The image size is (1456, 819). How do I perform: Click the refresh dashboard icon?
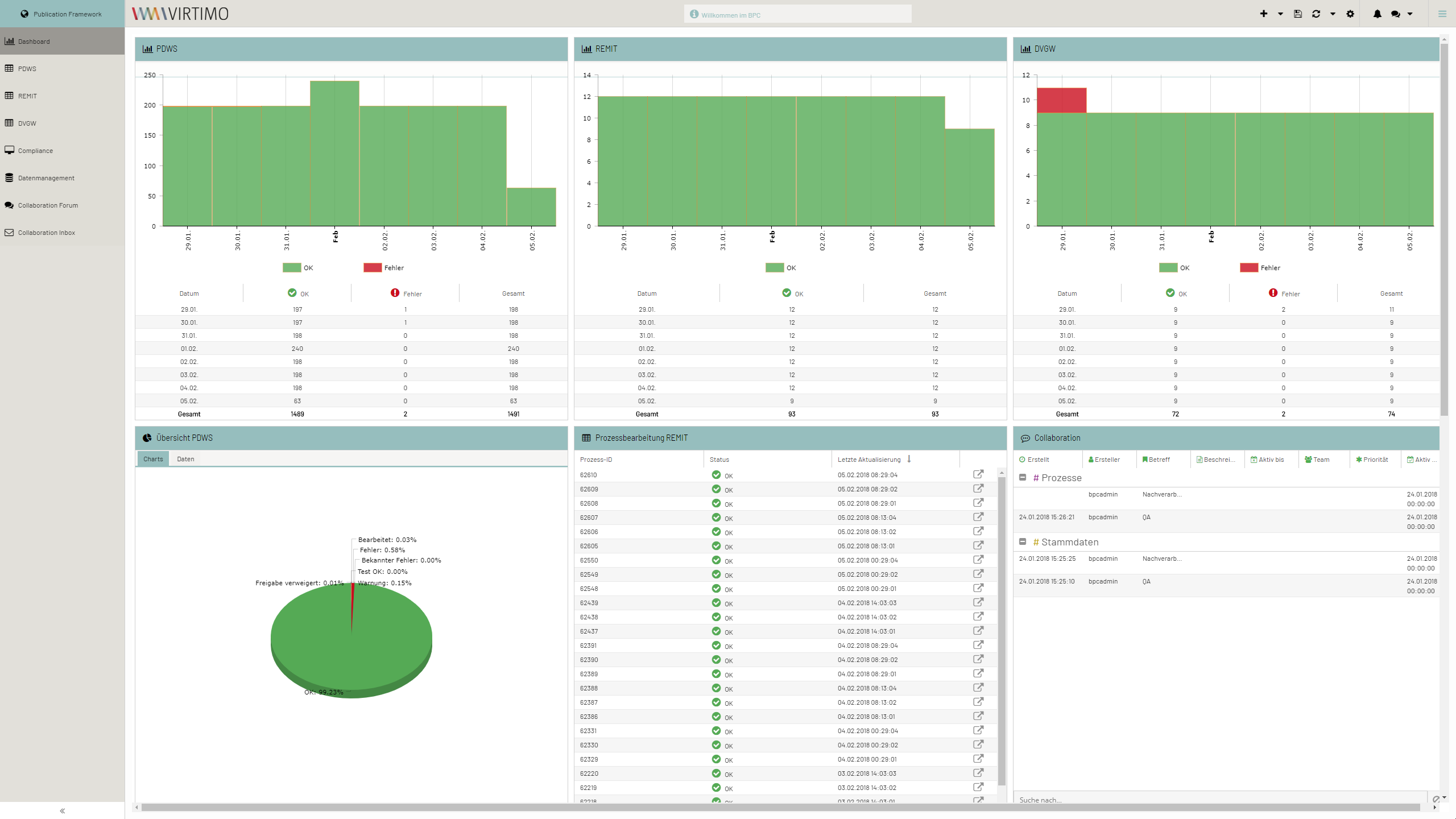(x=1316, y=14)
